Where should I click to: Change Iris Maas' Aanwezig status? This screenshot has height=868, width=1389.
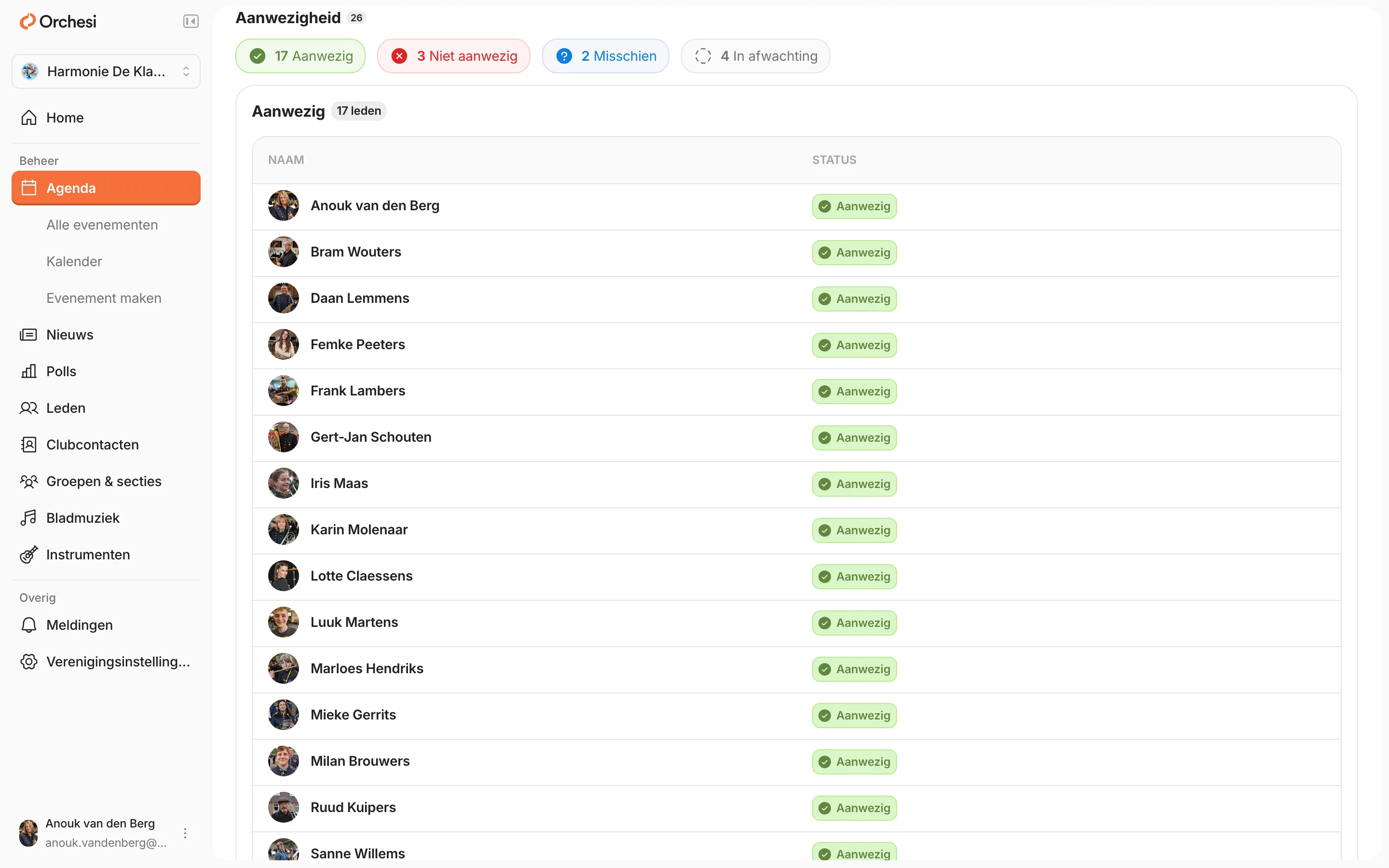pos(854,484)
